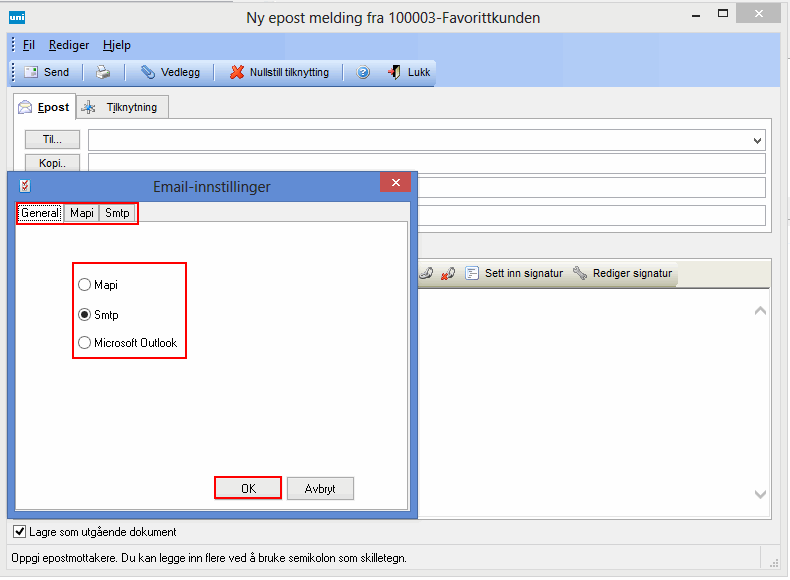This screenshot has height=580, width=790.
Task: Click the Send toolbar button
Action: coord(46,72)
